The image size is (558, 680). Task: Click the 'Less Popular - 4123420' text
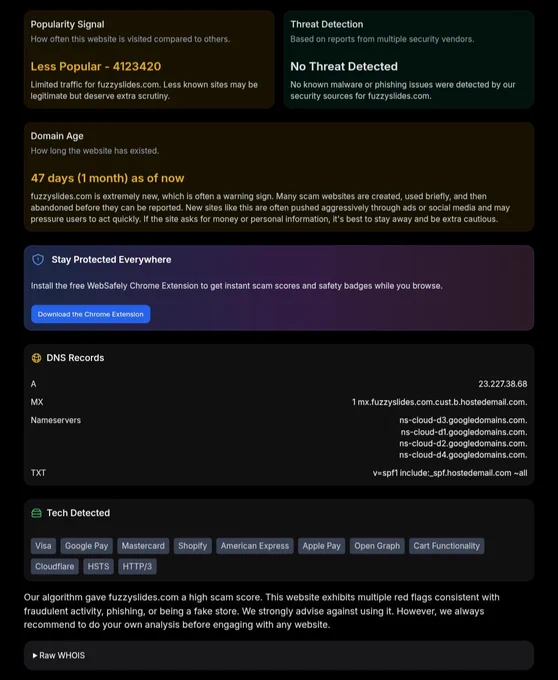[x=96, y=66]
